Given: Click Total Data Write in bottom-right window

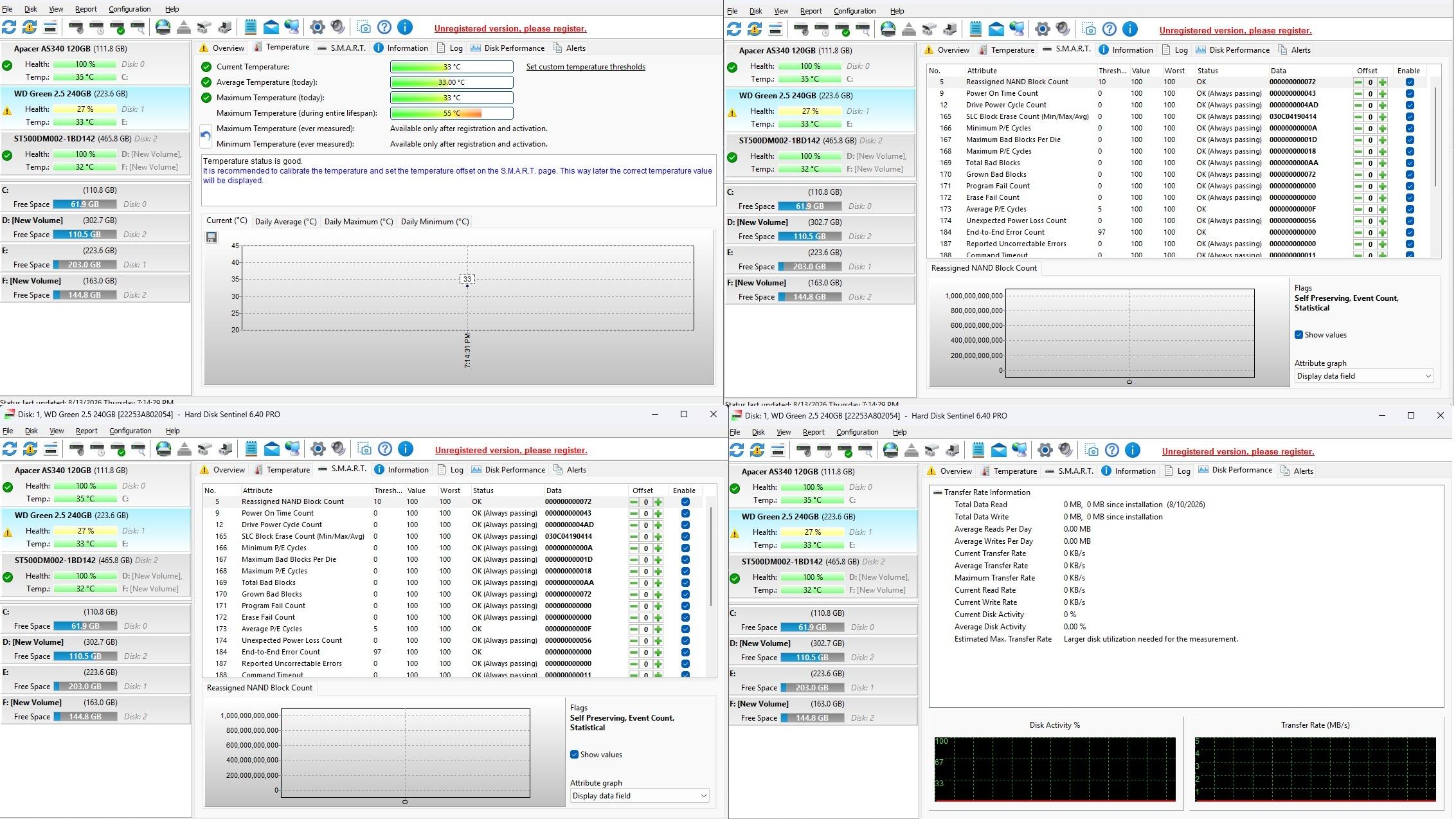Looking at the screenshot, I should click(x=981, y=517).
